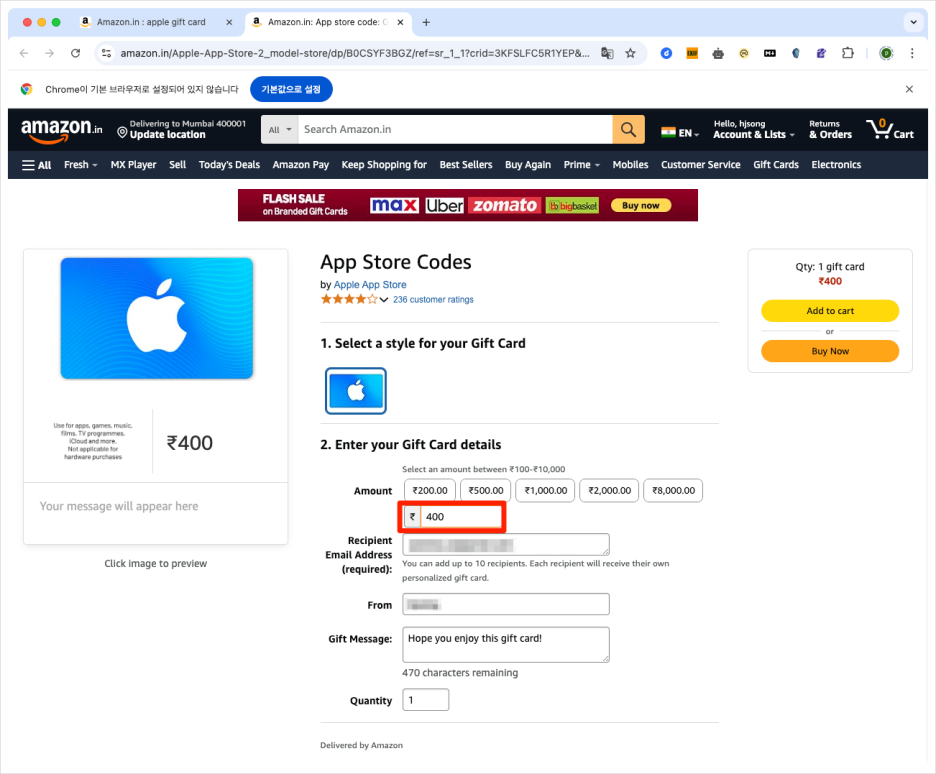Focus the Search Amazon.in field
The width and height of the screenshot is (936, 774).
point(455,129)
